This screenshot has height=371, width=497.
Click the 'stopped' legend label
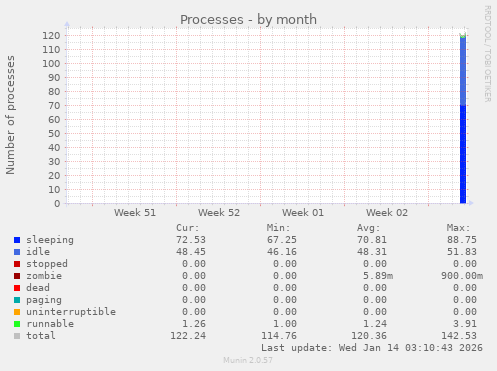(x=47, y=264)
